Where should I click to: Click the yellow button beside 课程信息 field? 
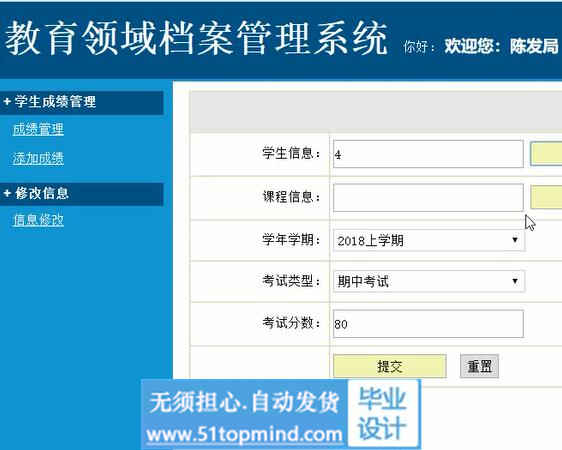click(546, 197)
